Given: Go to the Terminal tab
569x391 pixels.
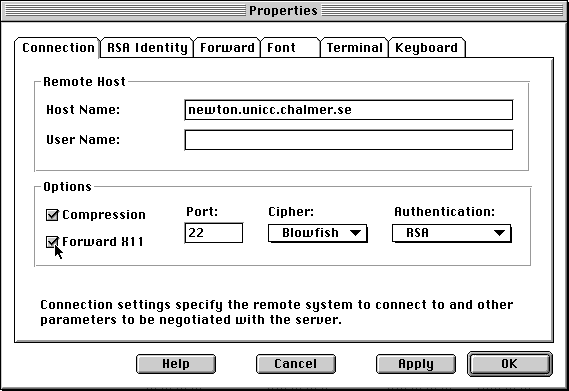Looking at the screenshot, I should [355, 48].
